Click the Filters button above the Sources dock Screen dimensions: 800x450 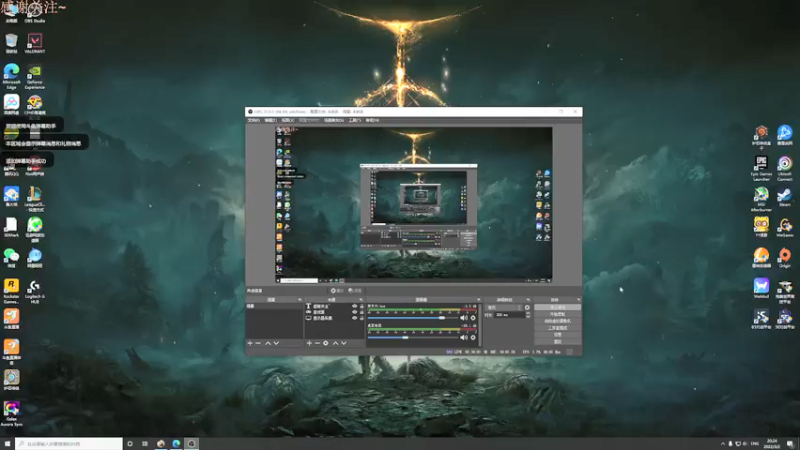pos(355,291)
